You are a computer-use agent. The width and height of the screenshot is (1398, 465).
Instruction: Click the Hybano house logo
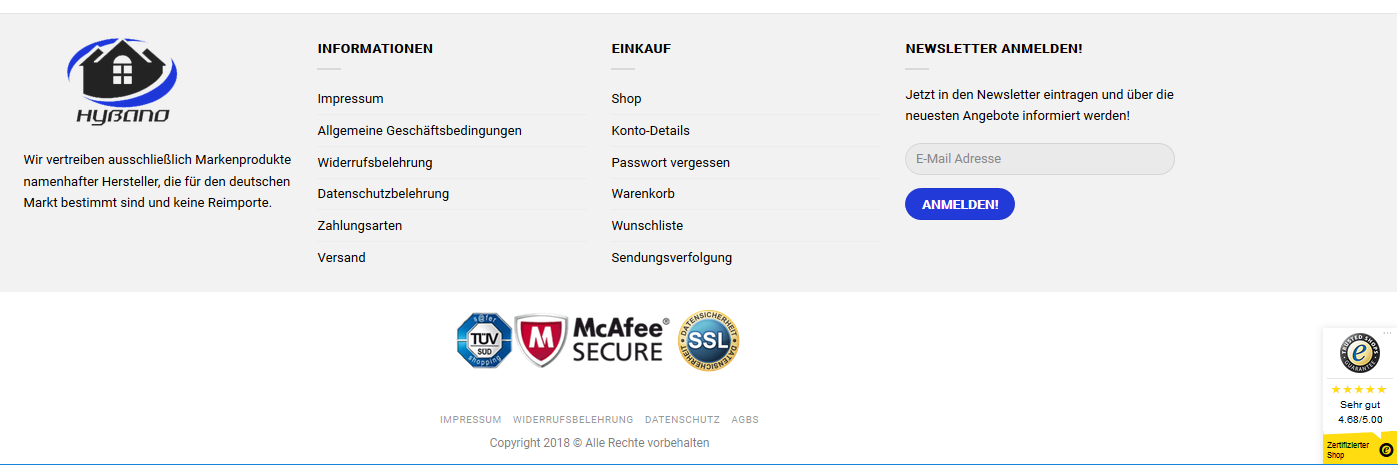(x=123, y=81)
